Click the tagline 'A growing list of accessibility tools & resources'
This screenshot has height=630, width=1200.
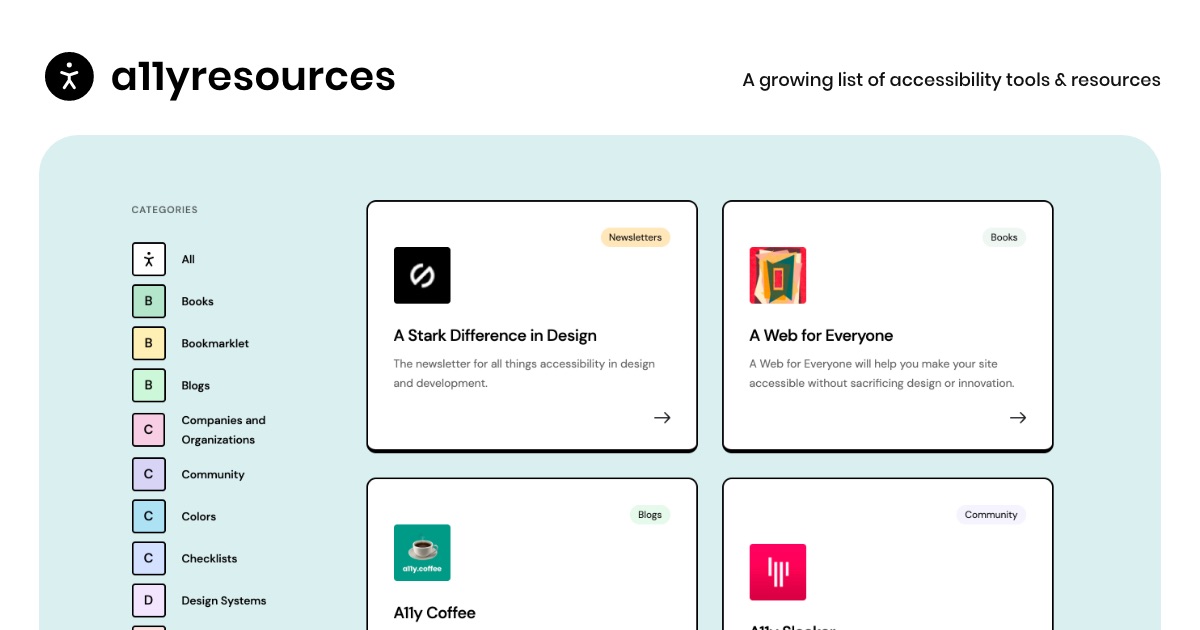coord(951,80)
